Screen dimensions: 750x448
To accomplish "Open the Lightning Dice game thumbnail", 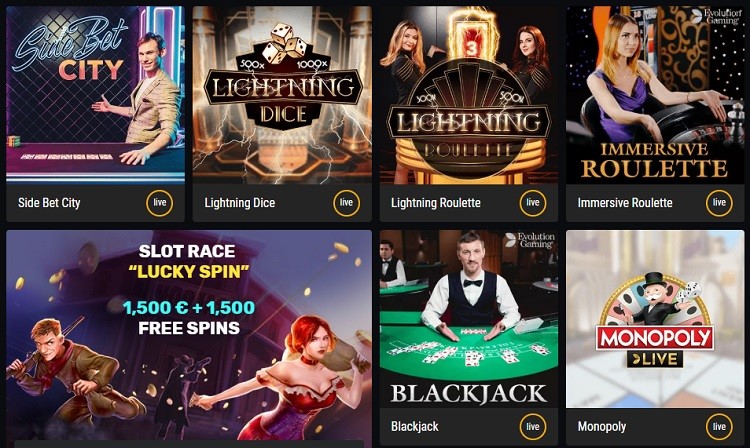I will (282, 95).
